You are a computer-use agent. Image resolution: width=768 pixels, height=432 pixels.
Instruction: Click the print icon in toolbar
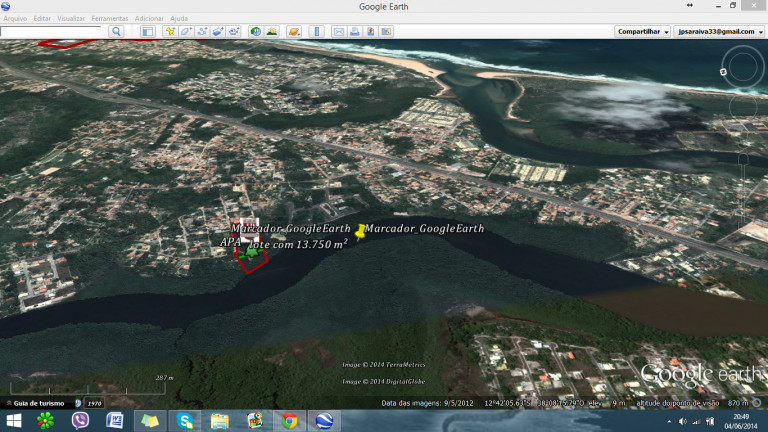[x=355, y=31]
